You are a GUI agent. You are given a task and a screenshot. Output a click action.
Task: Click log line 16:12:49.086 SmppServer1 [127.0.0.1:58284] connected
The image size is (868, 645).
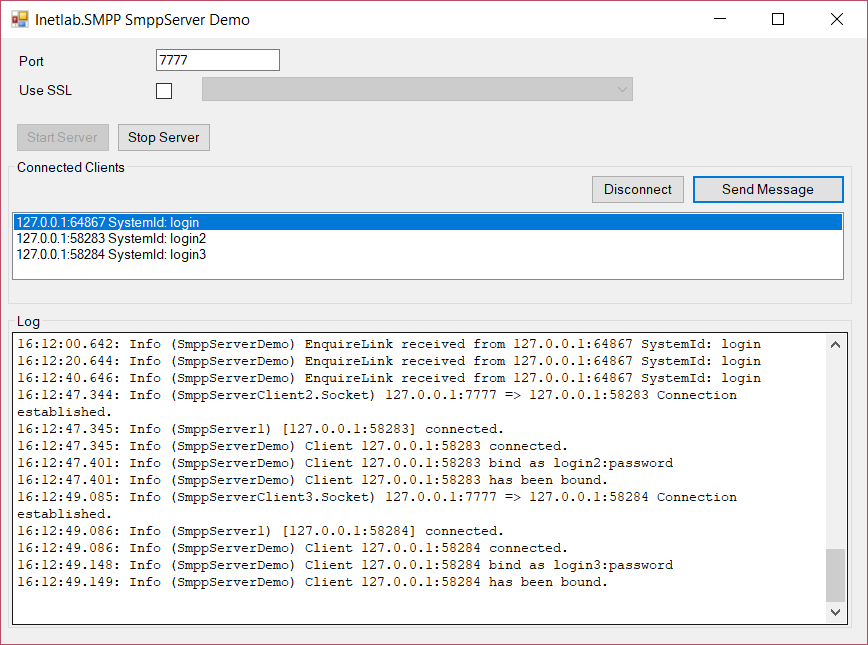pyautogui.click(x=260, y=531)
